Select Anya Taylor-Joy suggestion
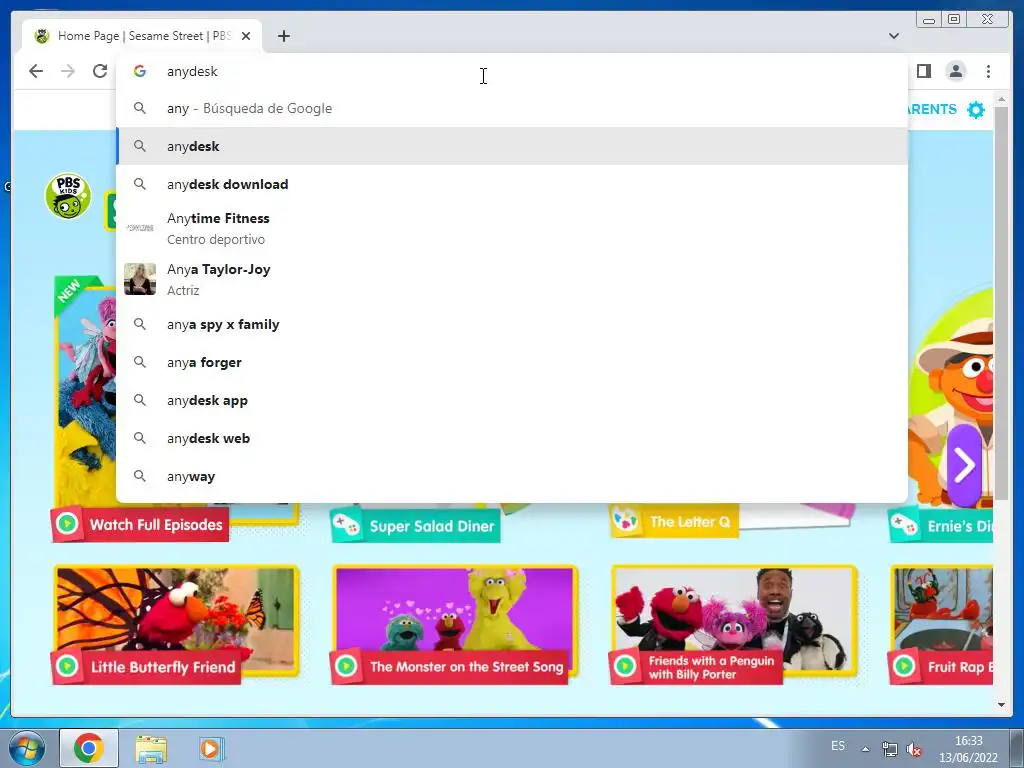The width and height of the screenshot is (1024, 768). pos(512,280)
